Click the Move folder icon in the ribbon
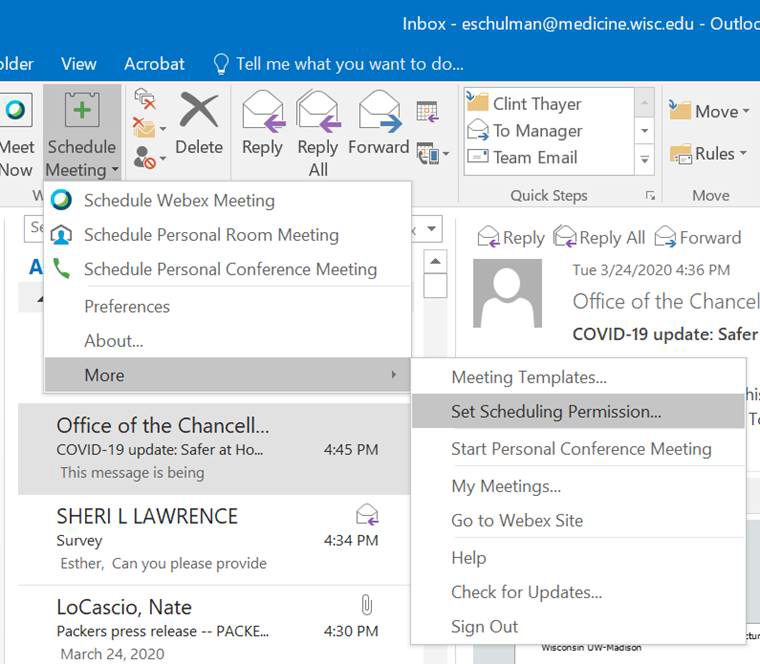 [x=681, y=111]
